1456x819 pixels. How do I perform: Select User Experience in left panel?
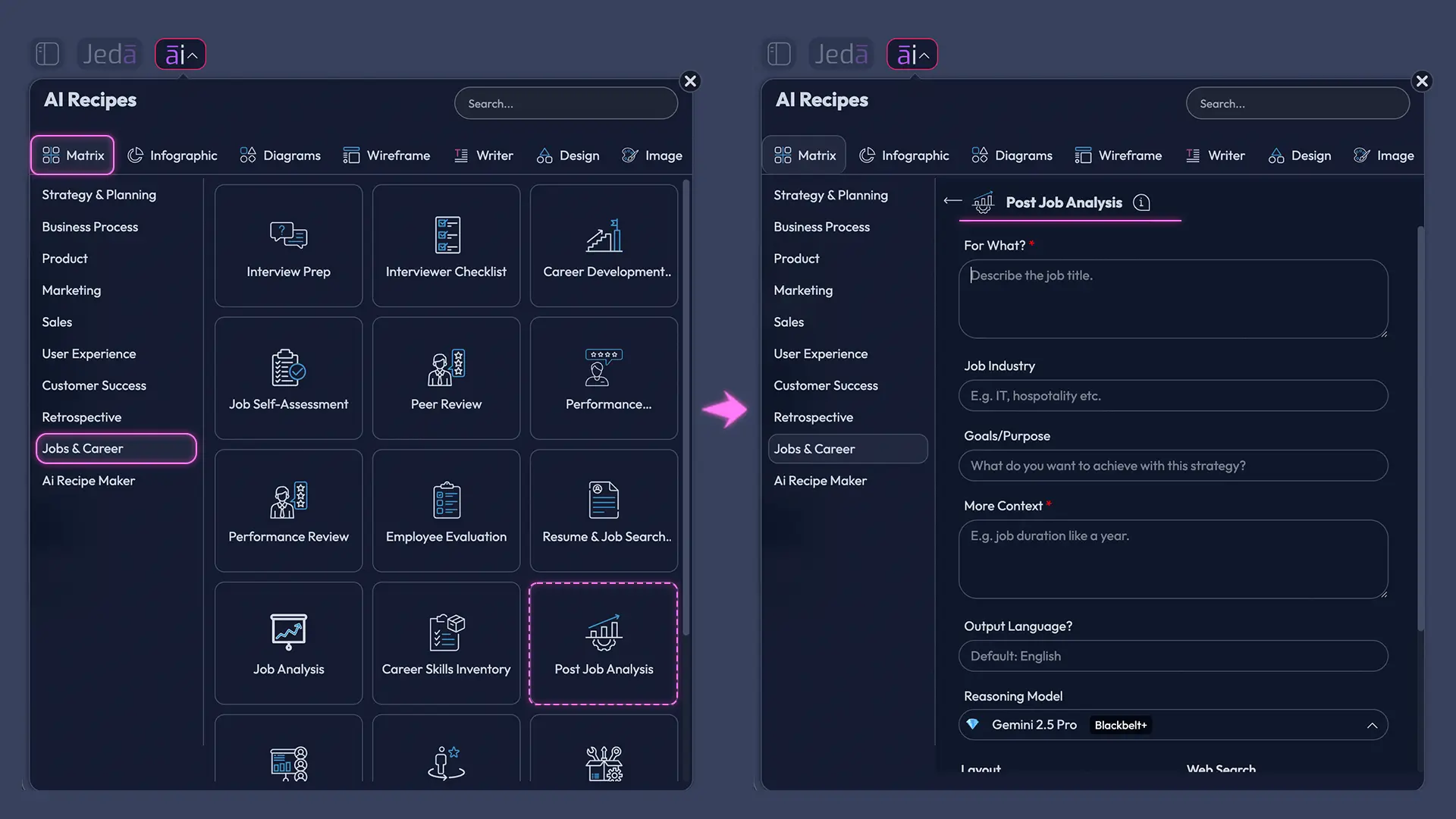[x=89, y=354]
